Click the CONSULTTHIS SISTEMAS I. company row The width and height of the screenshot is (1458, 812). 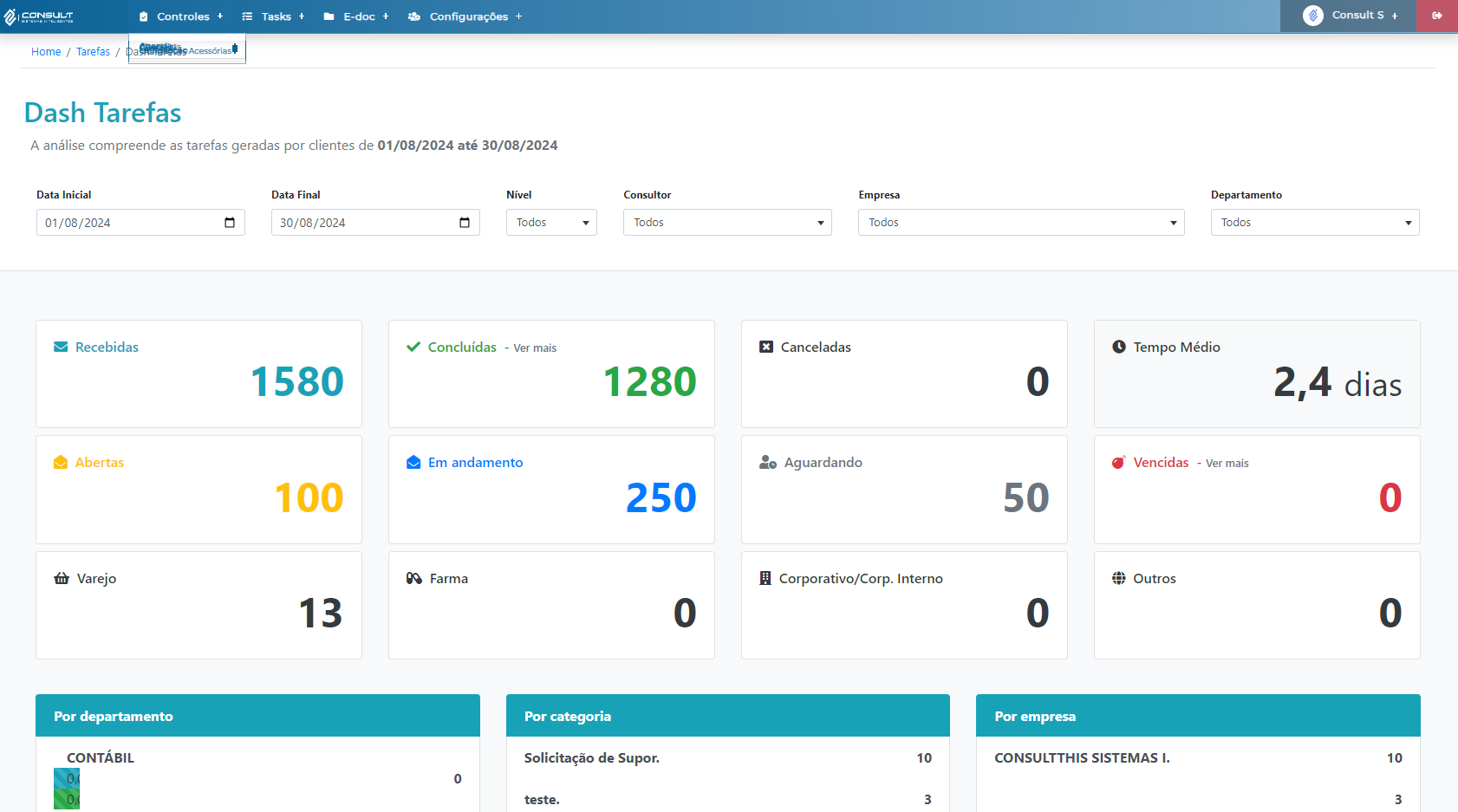click(x=1198, y=758)
